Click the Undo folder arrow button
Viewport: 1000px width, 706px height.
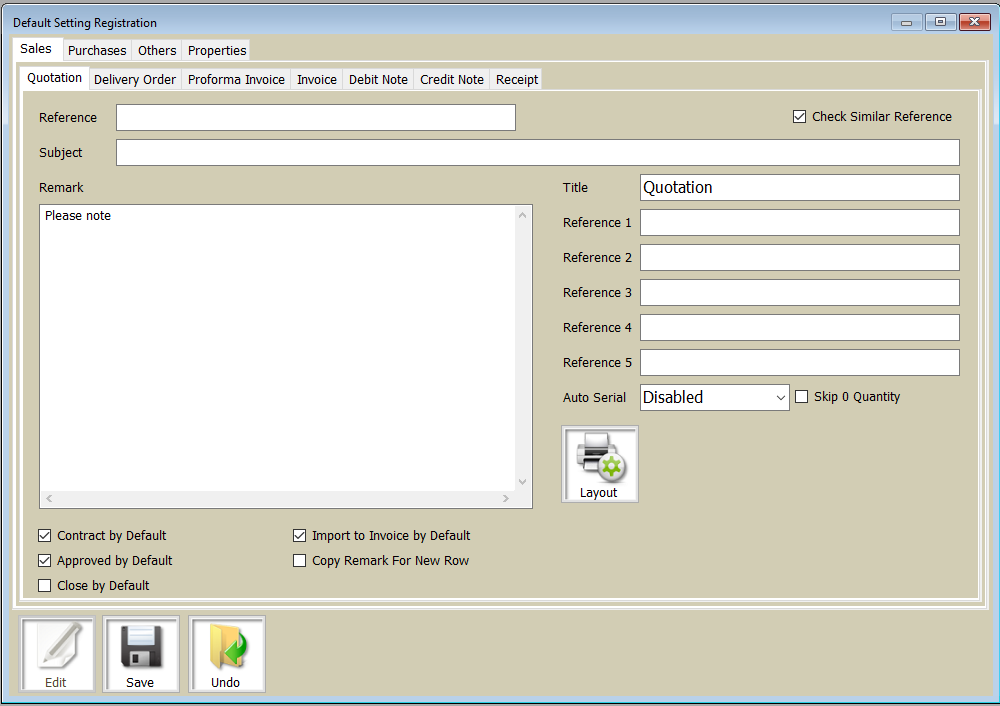[227, 654]
